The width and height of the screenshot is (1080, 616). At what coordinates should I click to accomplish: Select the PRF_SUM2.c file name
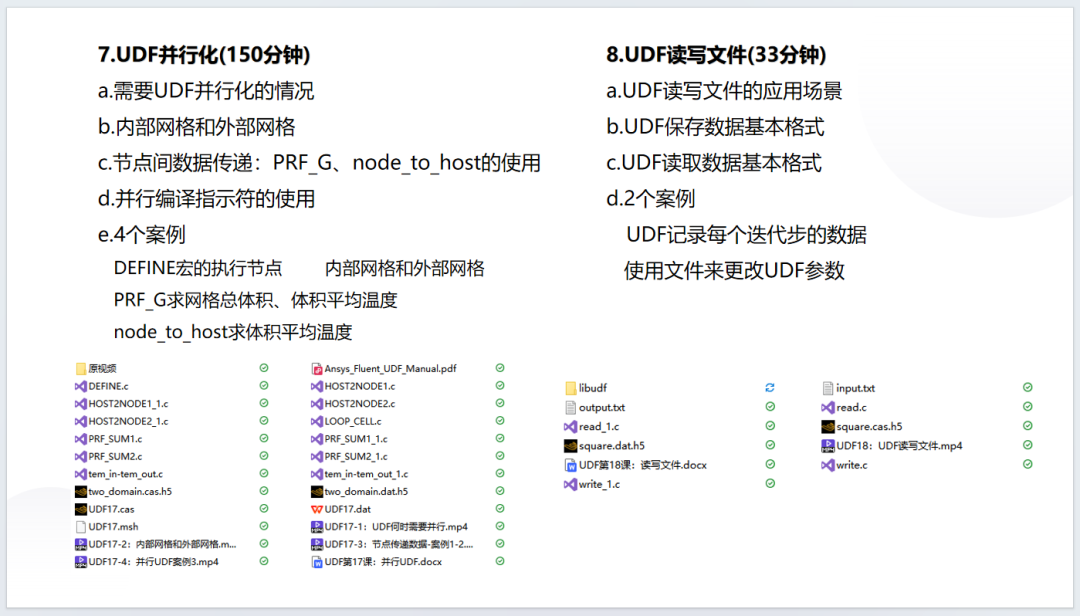point(115,456)
